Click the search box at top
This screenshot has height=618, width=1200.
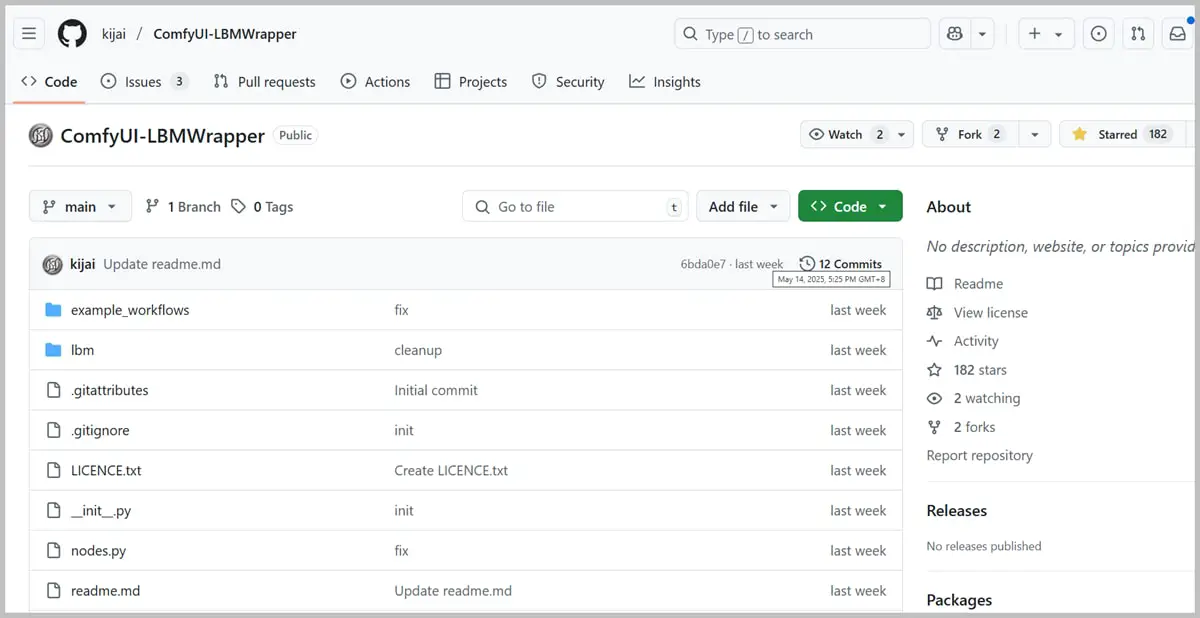coord(802,34)
